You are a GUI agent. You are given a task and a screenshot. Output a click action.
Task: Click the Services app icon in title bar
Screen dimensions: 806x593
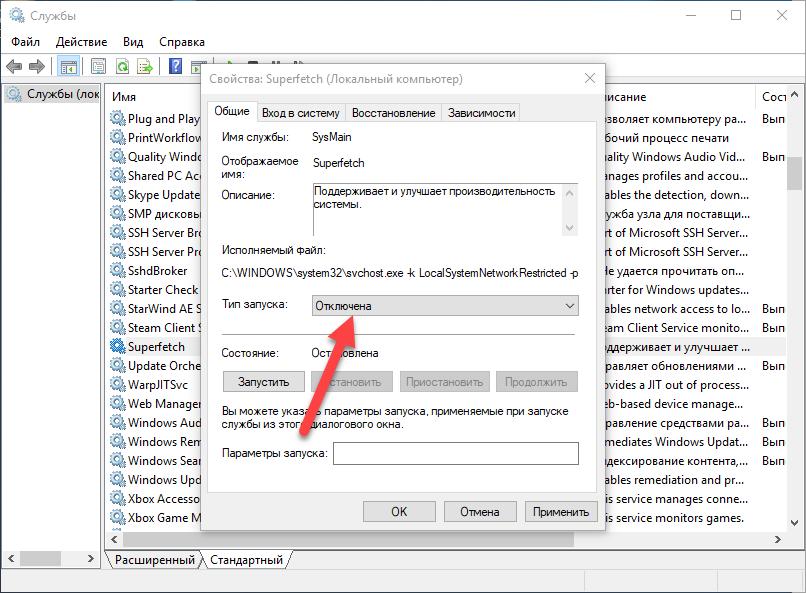tap(17, 15)
